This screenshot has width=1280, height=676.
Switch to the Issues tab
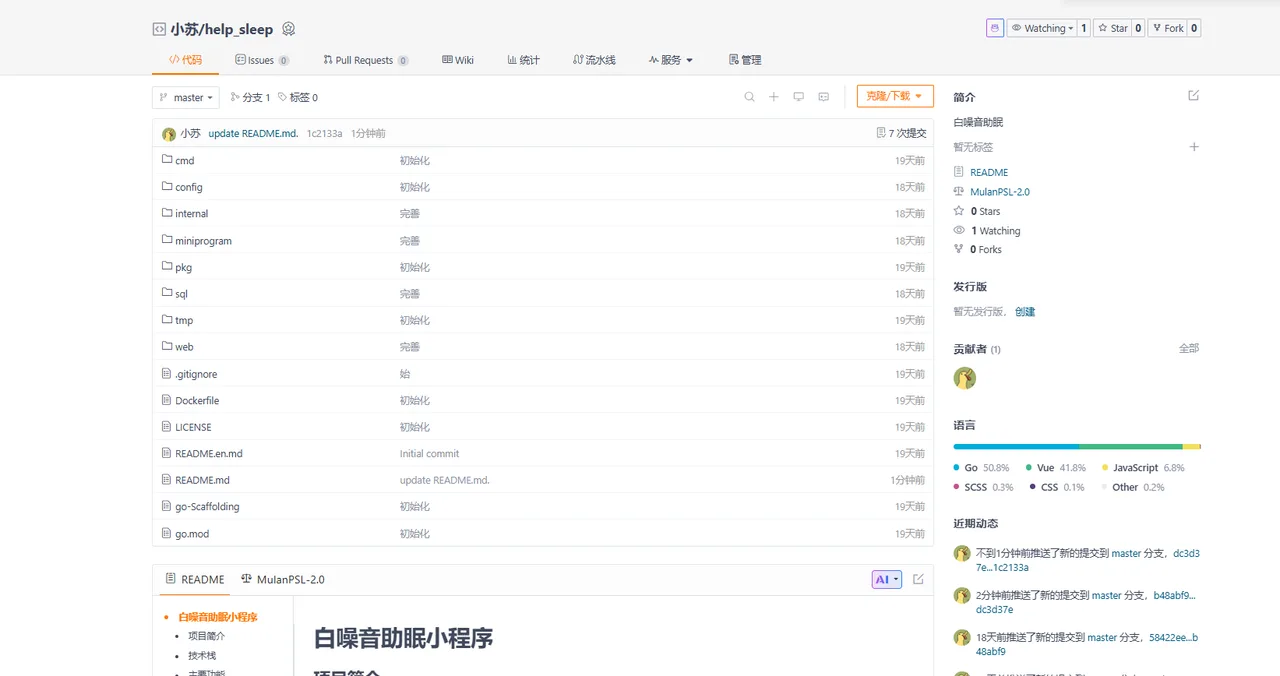tap(262, 60)
